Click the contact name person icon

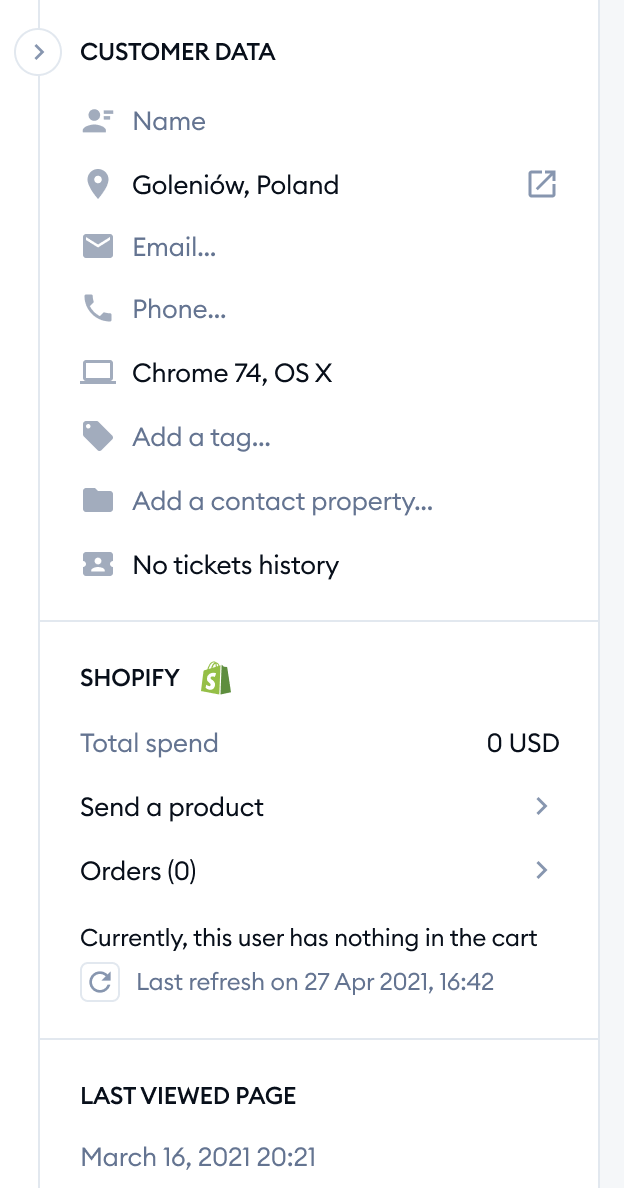[x=98, y=121]
